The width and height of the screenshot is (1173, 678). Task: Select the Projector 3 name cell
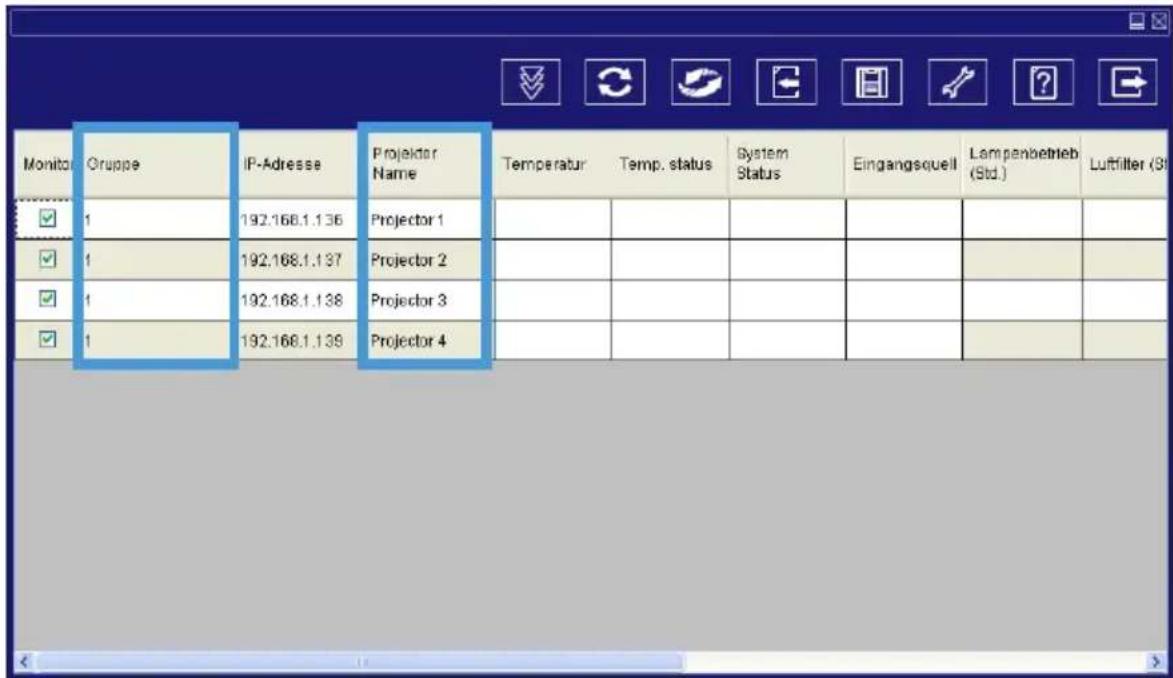pos(424,300)
